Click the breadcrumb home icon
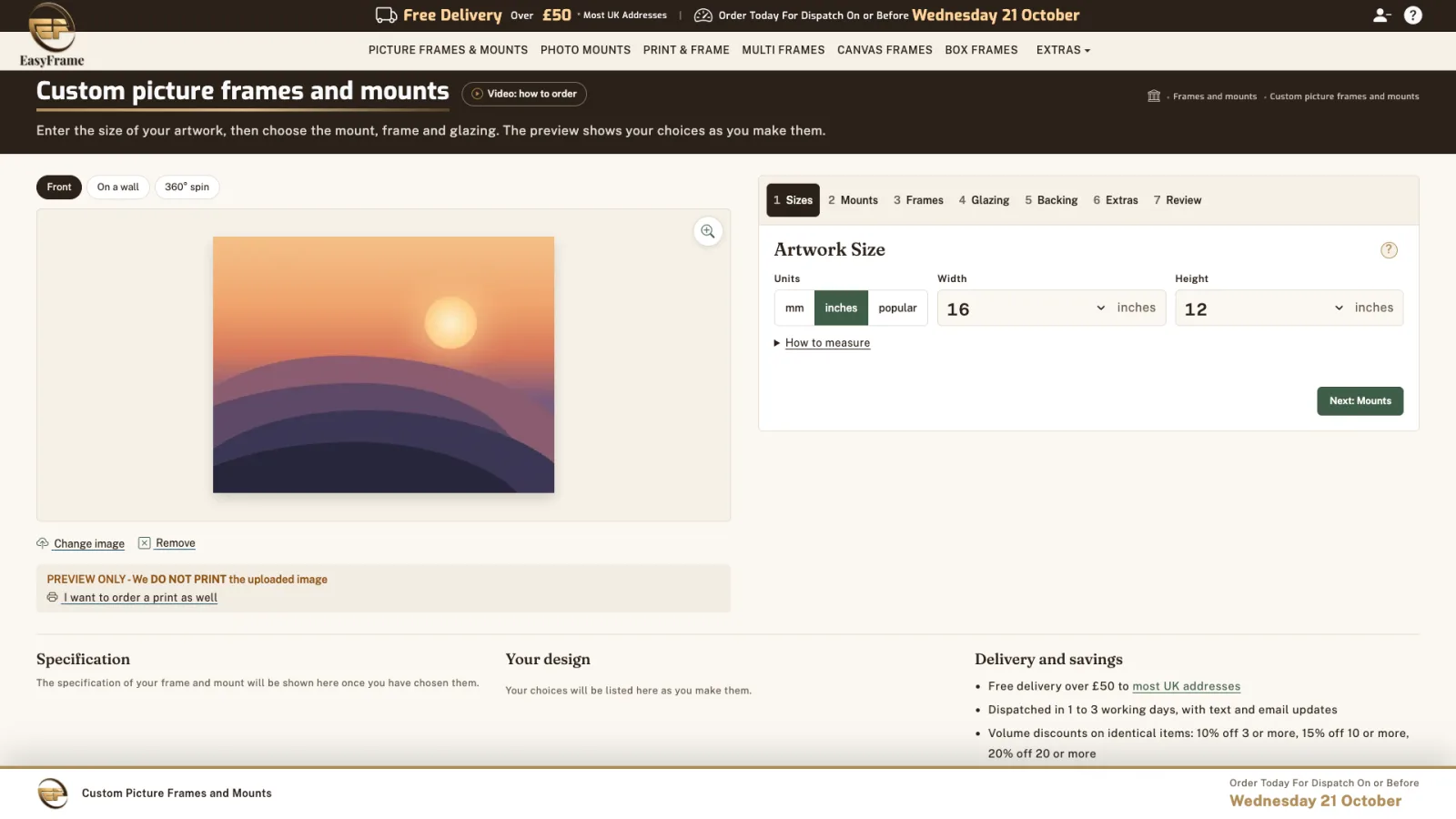The image size is (1456, 819). (x=1154, y=96)
